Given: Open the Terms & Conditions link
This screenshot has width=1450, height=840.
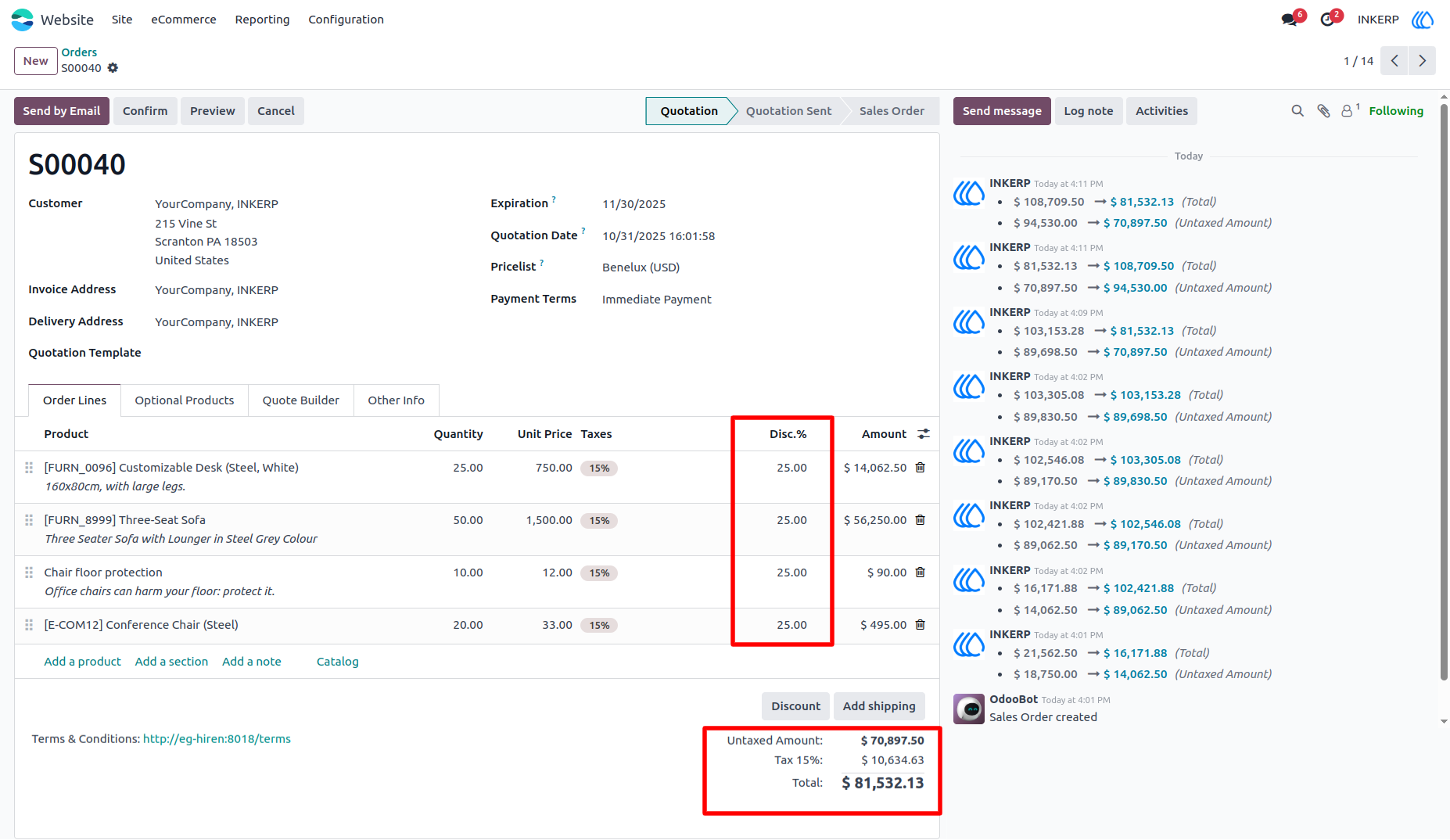Looking at the screenshot, I should (x=217, y=739).
